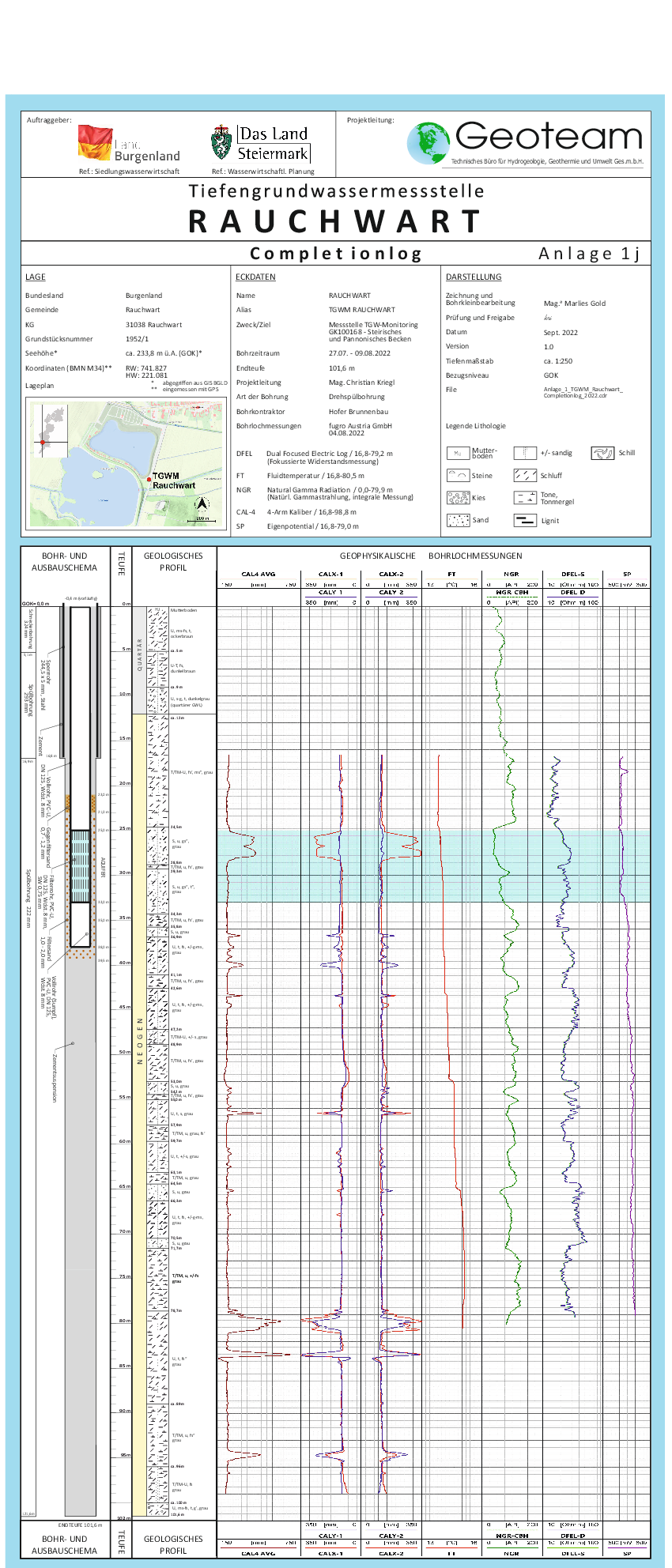The width and height of the screenshot is (672, 1568).
Task: Click the vertical 'QUARTÄR' label
Action: click(140, 654)
